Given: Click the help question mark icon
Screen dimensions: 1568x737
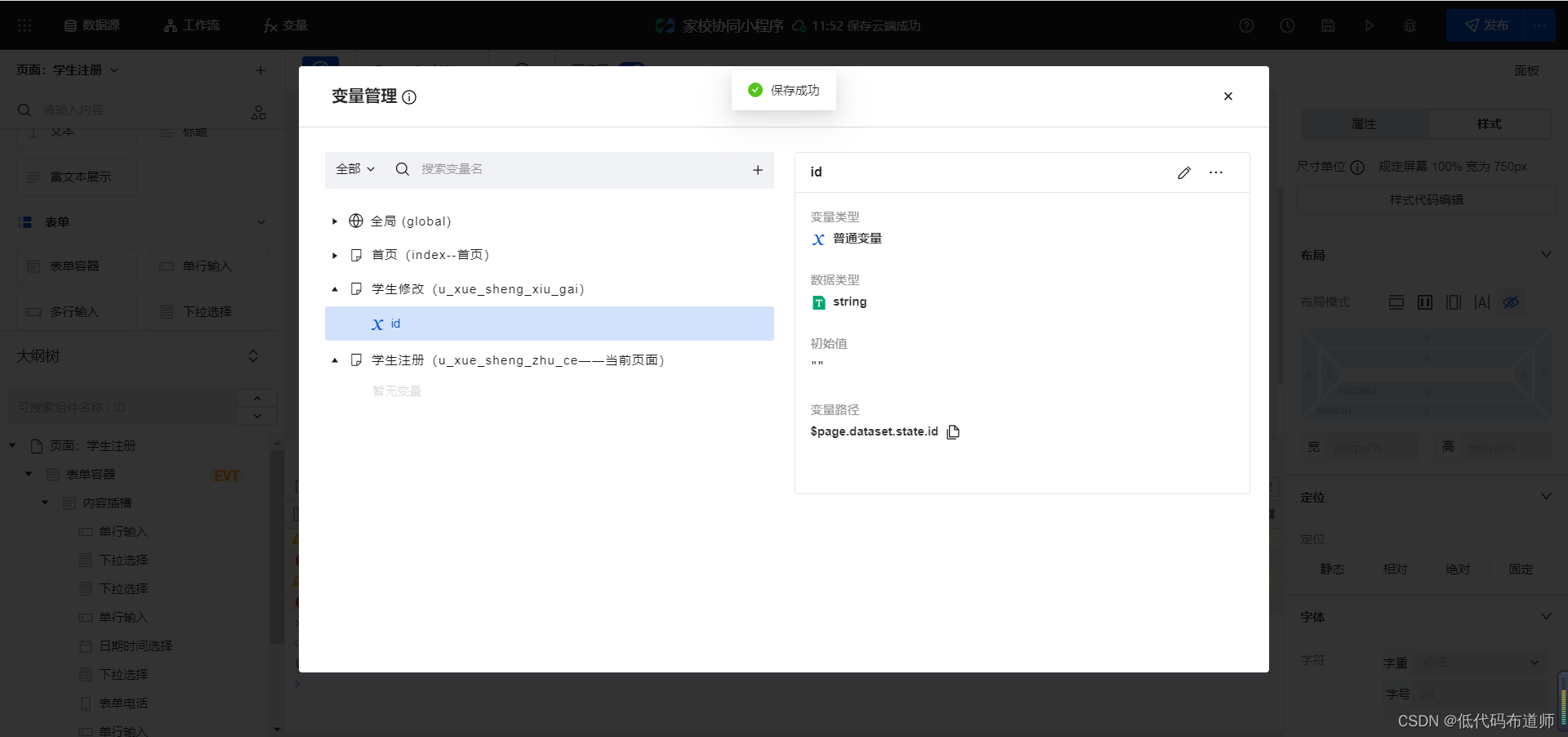Looking at the screenshot, I should [x=1246, y=25].
